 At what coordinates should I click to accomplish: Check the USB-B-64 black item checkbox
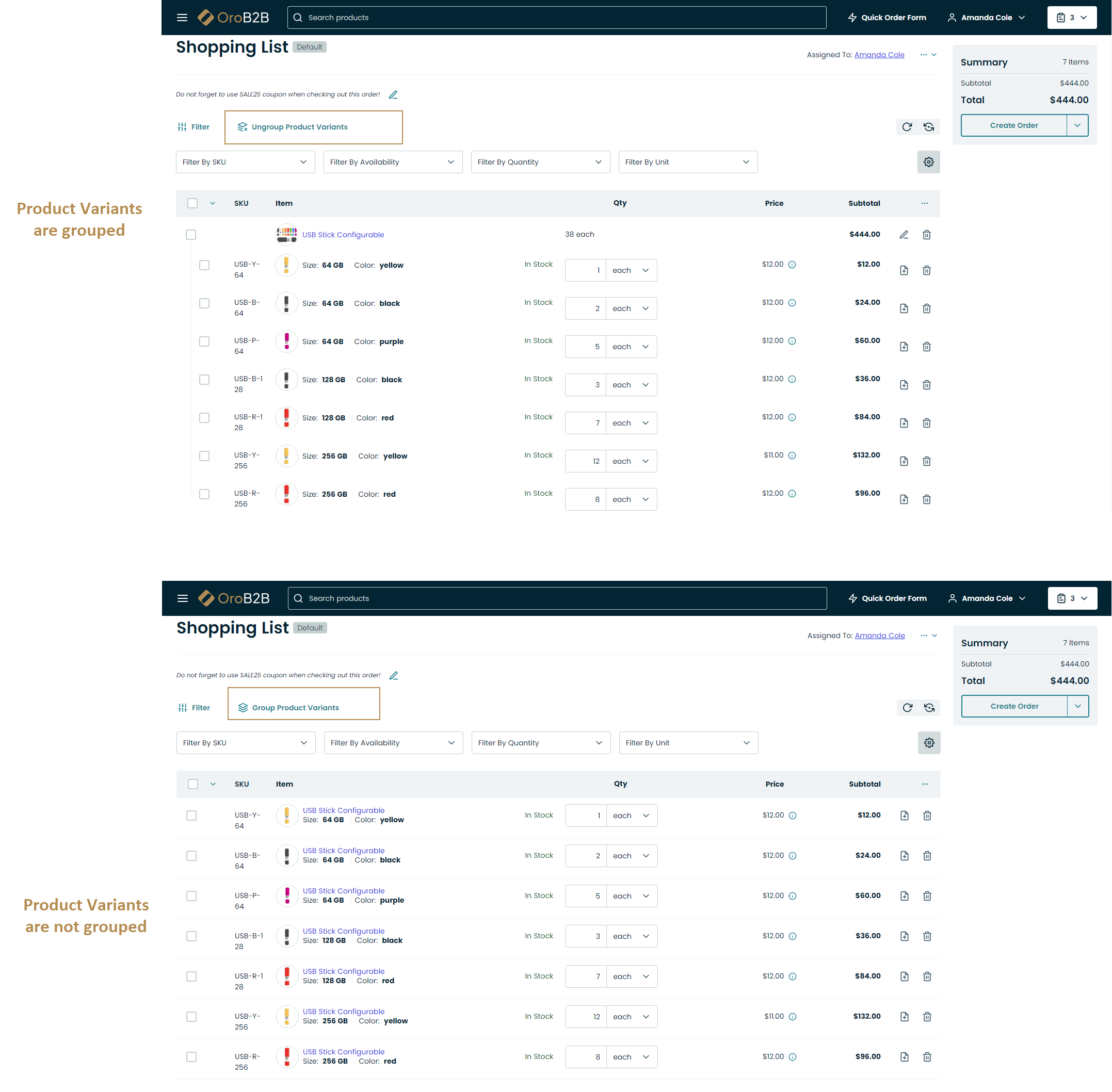tap(204, 303)
